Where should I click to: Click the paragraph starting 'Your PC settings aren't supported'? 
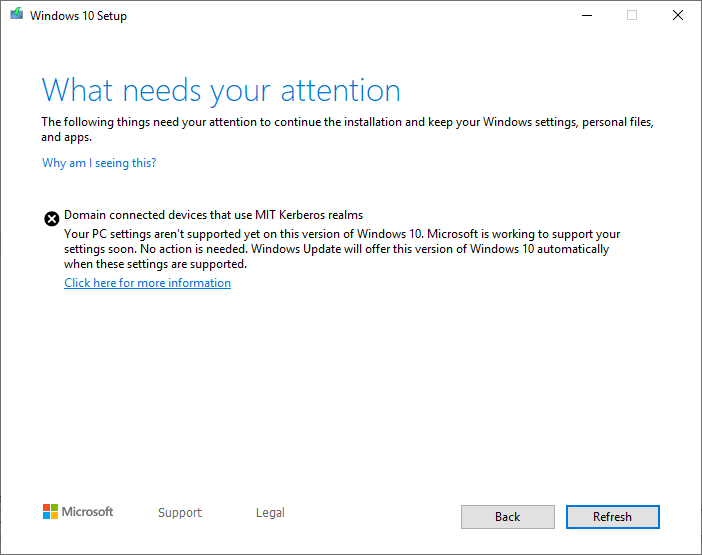tap(342, 249)
